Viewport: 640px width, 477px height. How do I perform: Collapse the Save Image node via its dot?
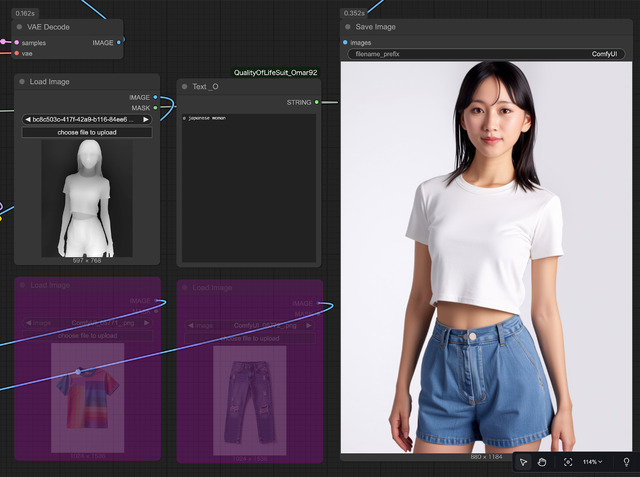click(x=347, y=27)
